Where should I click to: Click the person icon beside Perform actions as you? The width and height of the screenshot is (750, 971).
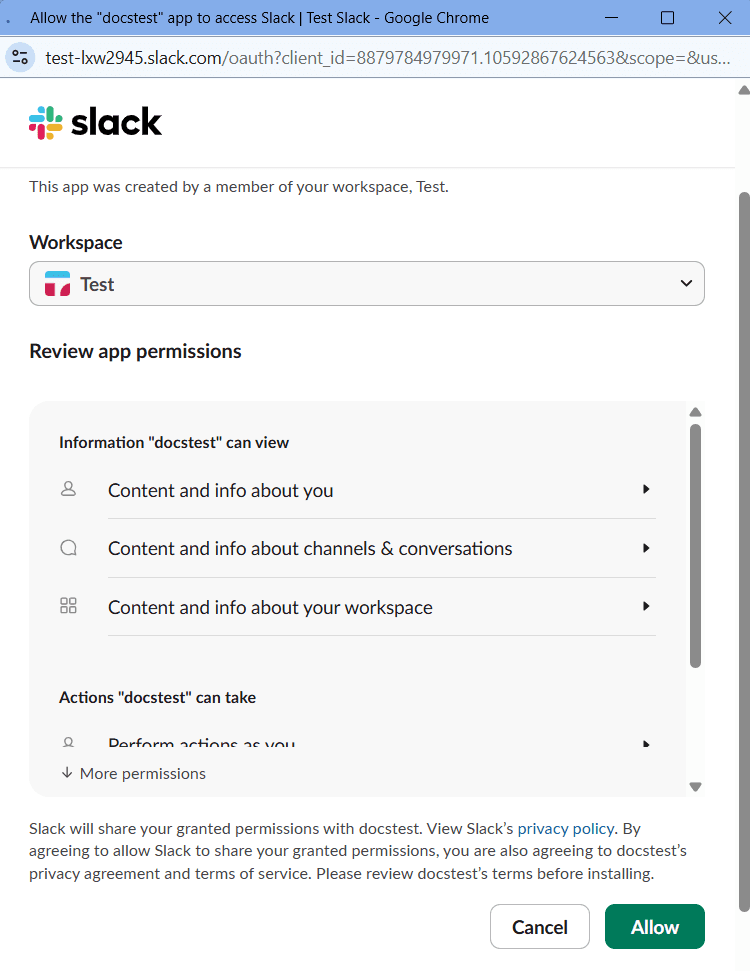coord(68,742)
